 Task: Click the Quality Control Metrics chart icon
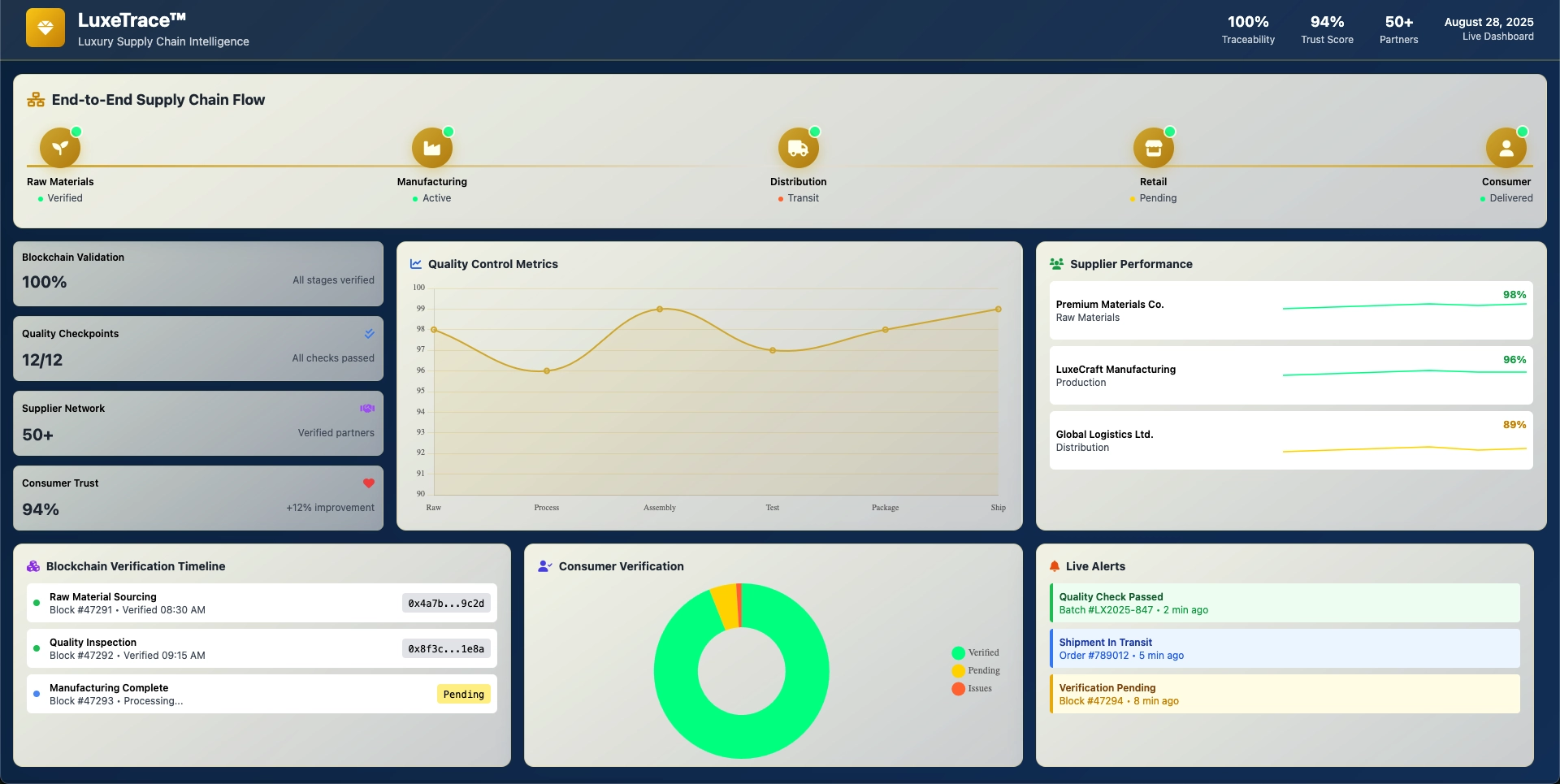[414, 263]
